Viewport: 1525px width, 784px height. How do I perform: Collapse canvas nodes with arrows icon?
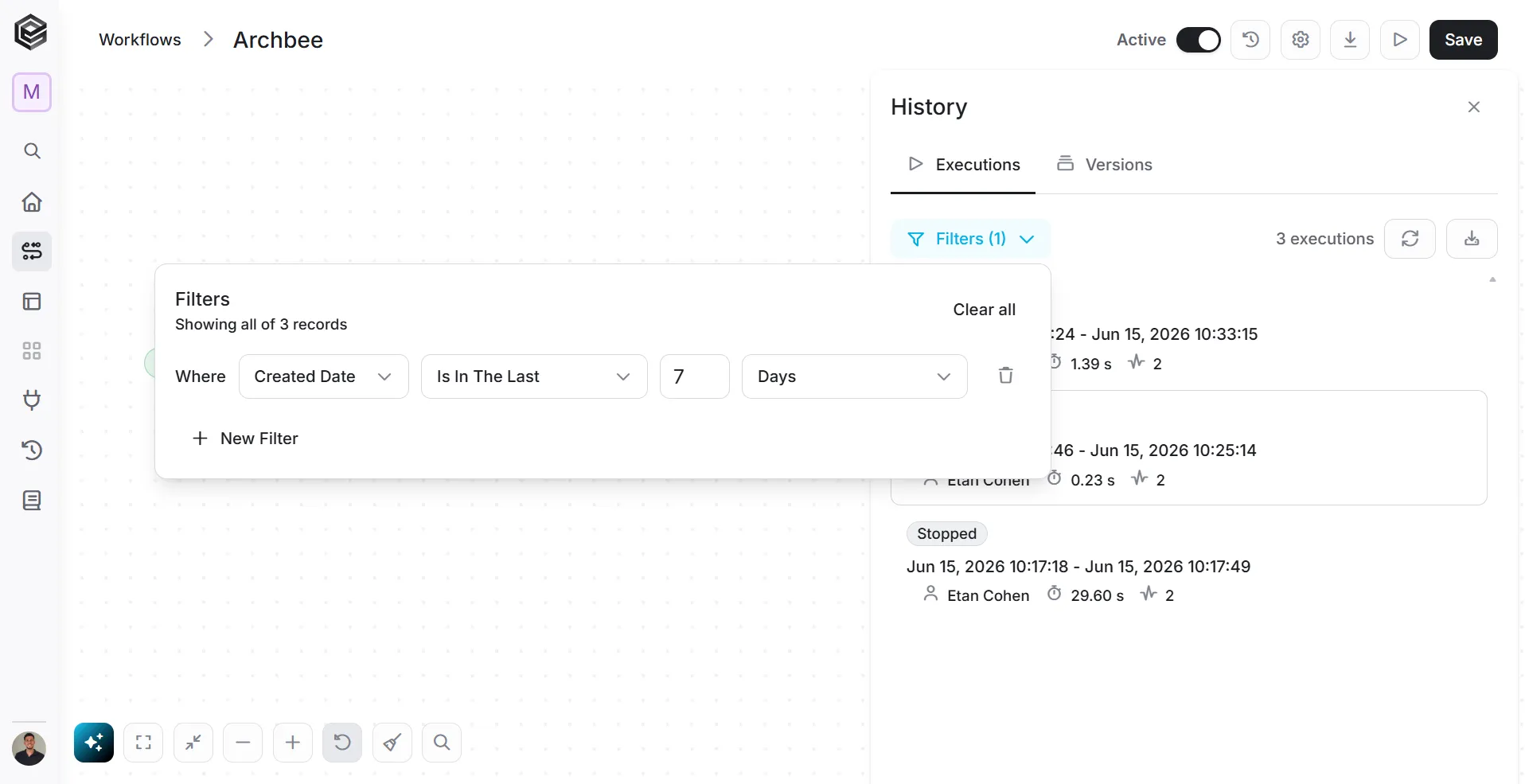click(193, 743)
